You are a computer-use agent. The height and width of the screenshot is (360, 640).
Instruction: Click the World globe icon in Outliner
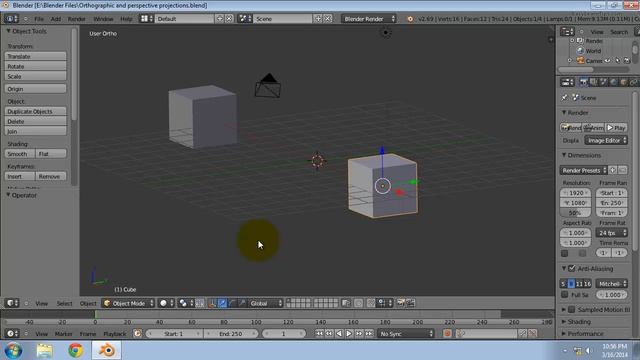(x=580, y=51)
